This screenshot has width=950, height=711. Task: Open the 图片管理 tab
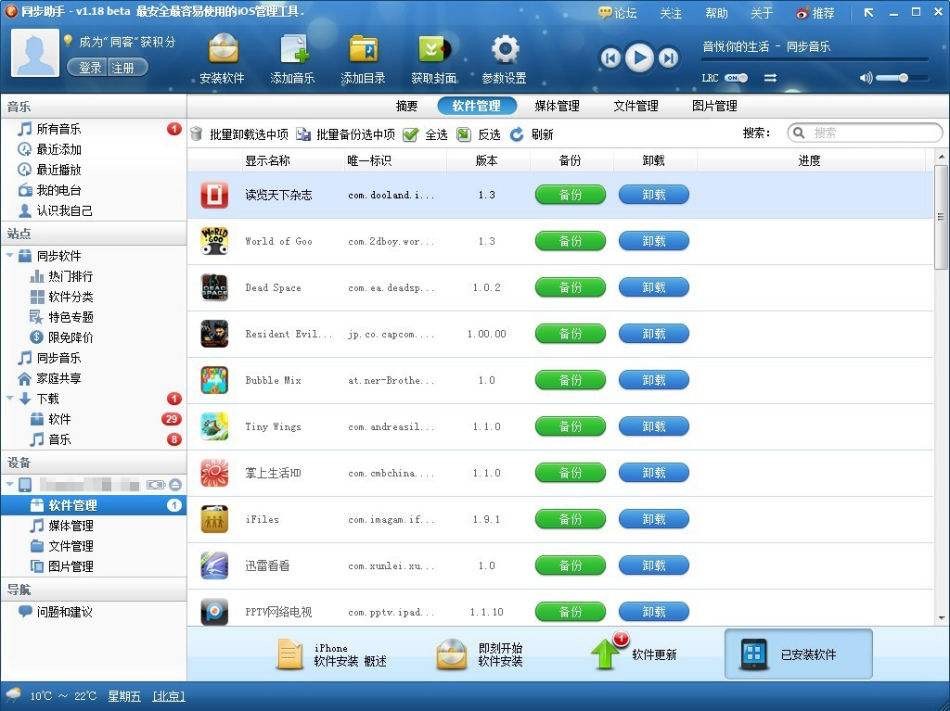(x=714, y=104)
